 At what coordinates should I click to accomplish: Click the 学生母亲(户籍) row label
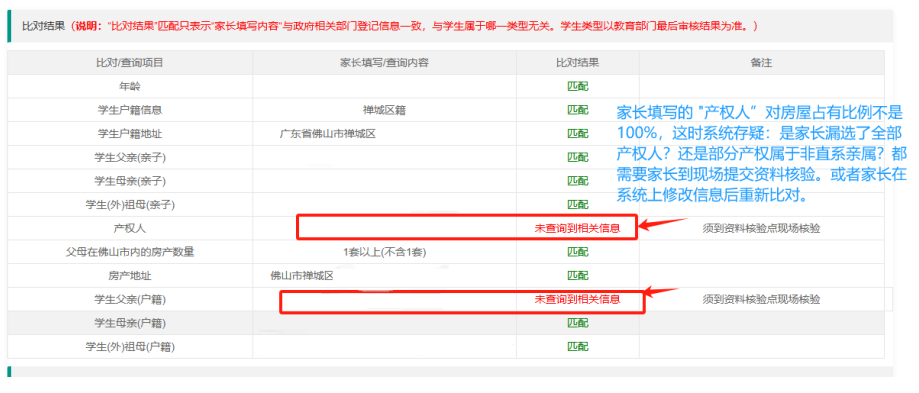[130, 323]
